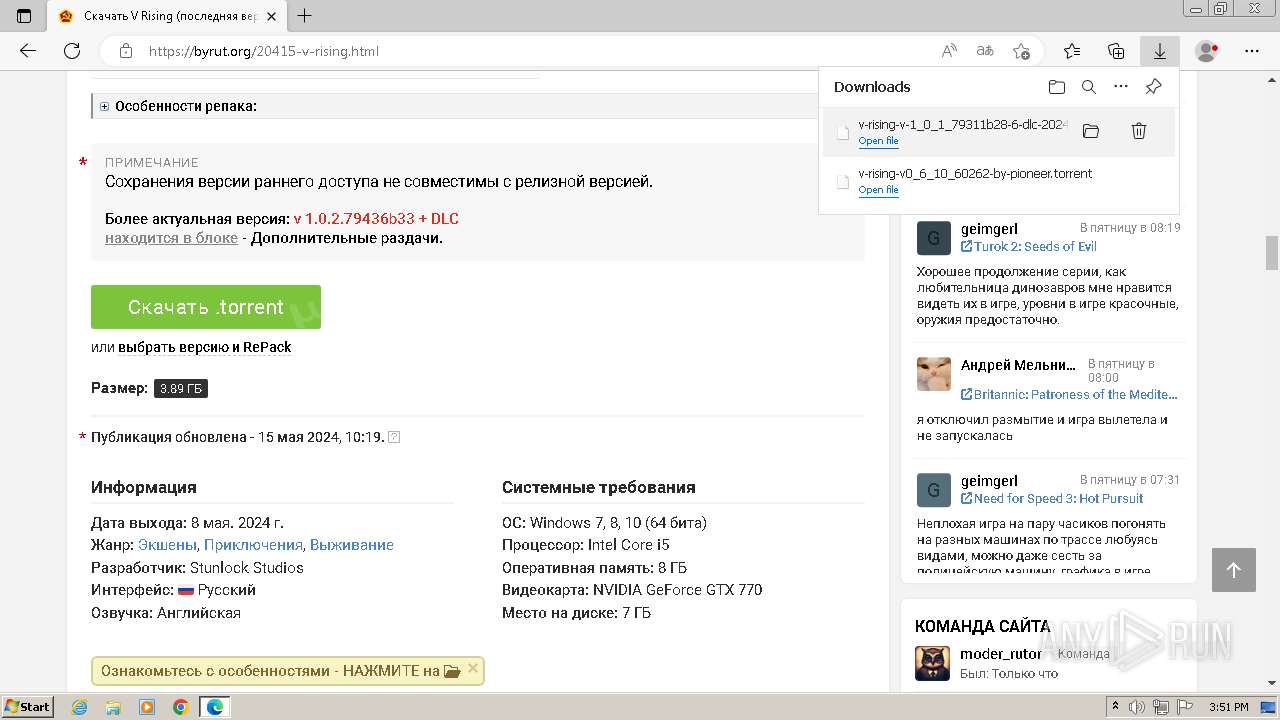Click the help icon after publication date

click(394, 437)
